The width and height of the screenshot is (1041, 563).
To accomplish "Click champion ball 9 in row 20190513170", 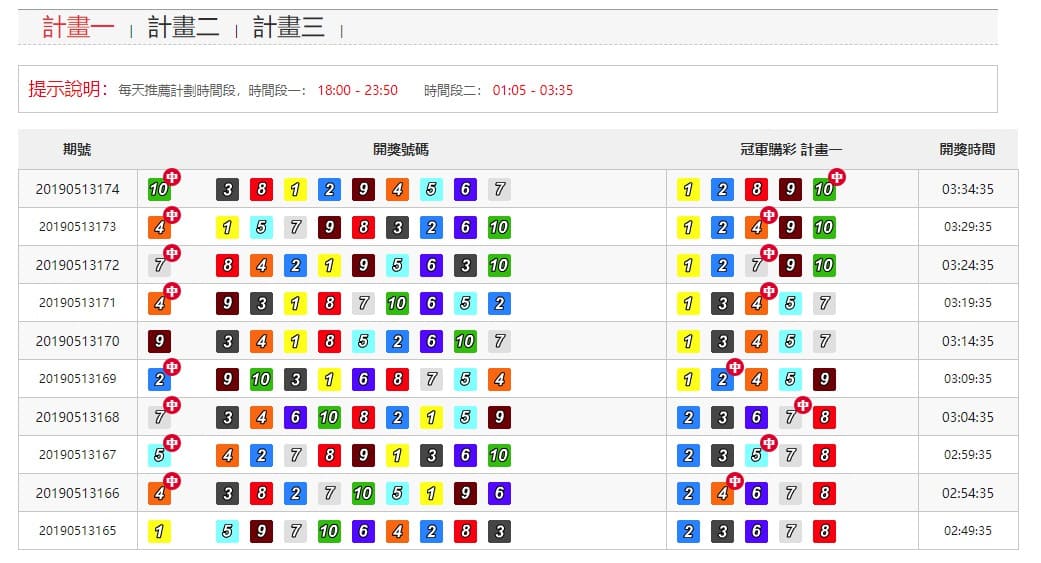I will pos(159,341).
